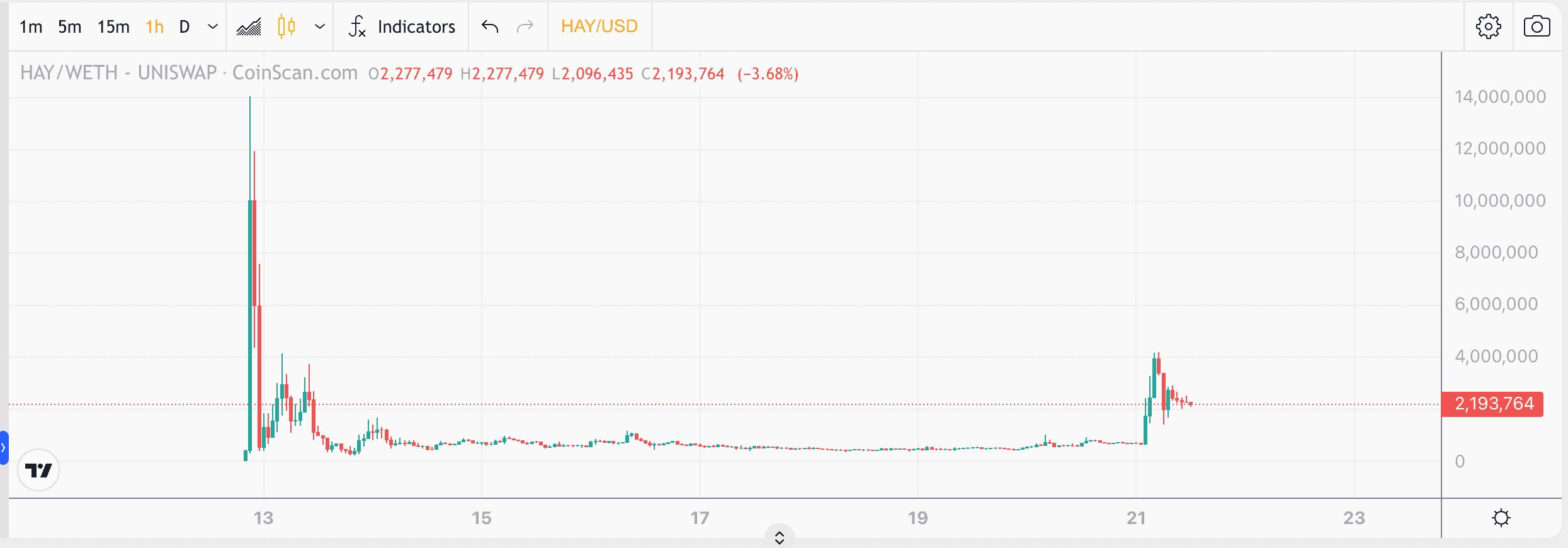Switch to the daily D timeframe
This screenshot has height=548, width=1568.
(185, 26)
